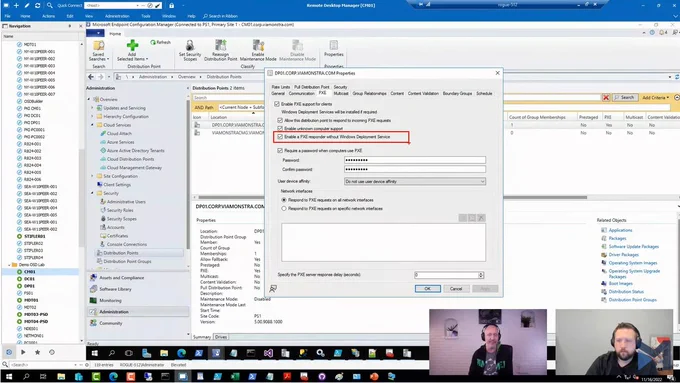Open the host Windows Start button
680x383 pixels.
(x=9, y=376)
